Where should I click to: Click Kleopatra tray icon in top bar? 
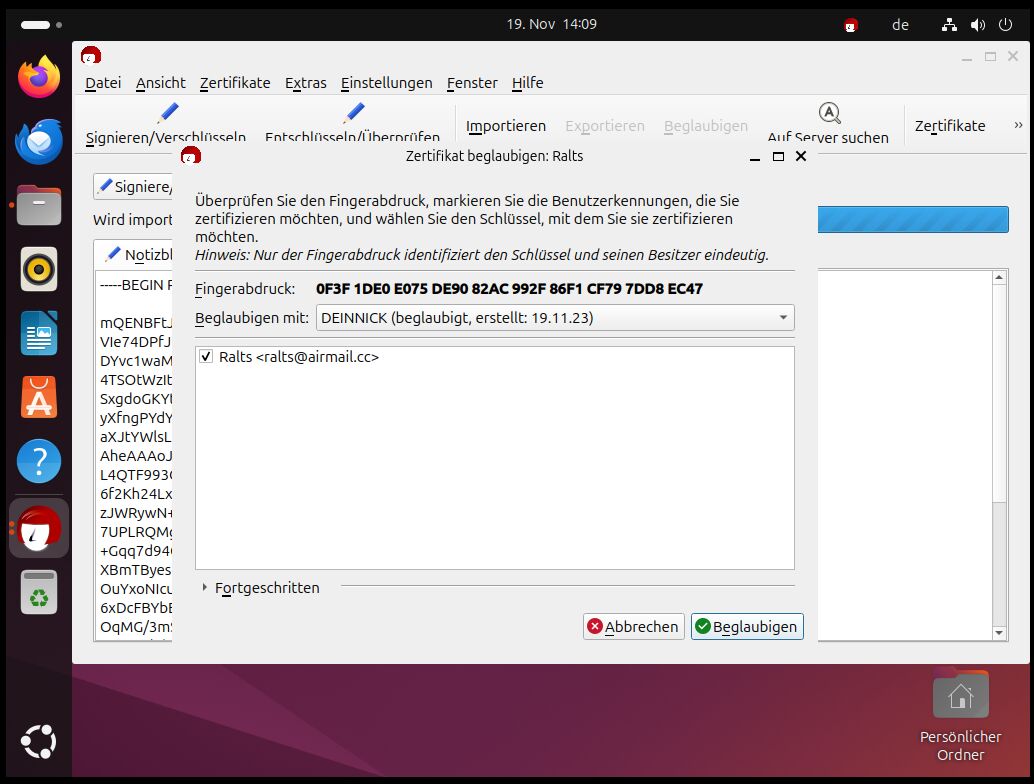tap(851, 25)
